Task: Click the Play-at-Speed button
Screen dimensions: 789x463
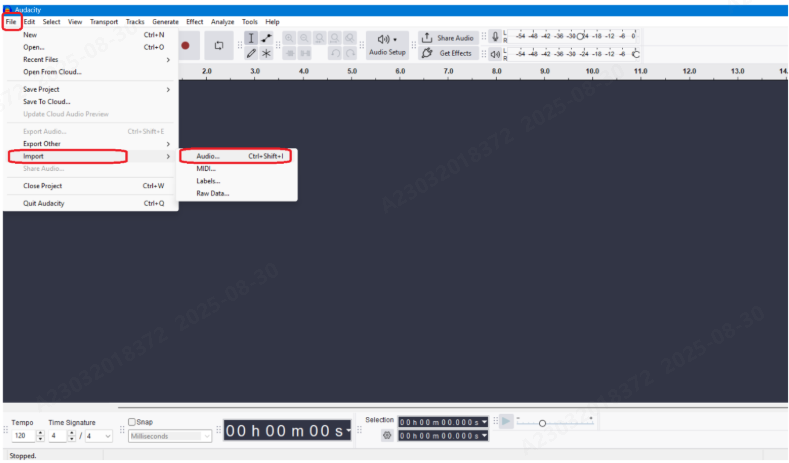Action: [x=506, y=421]
